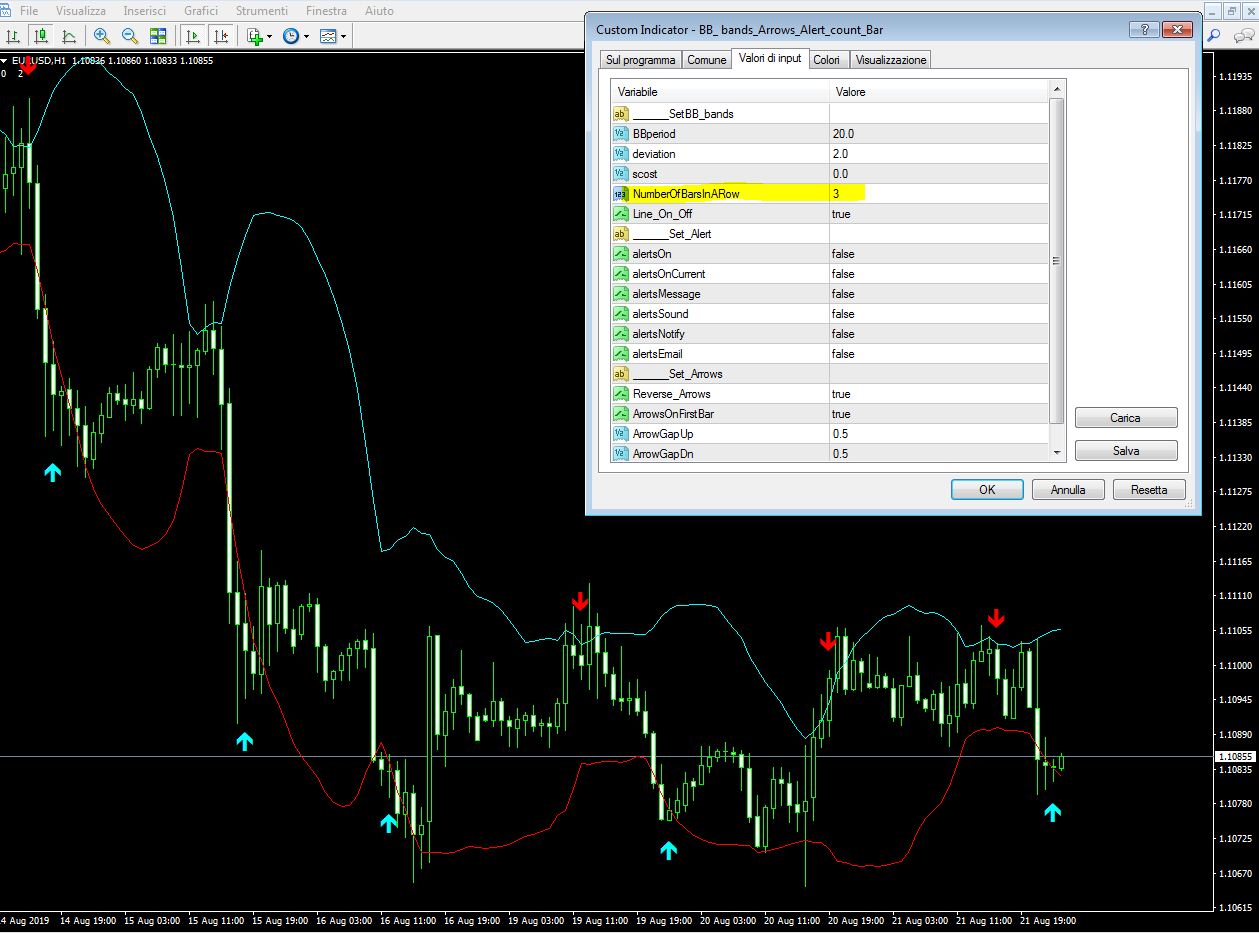Select the 'false' value of alertsNotify
Image resolution: width=1259 pixels, height=934 pixels.
click(x=843, y=334)
